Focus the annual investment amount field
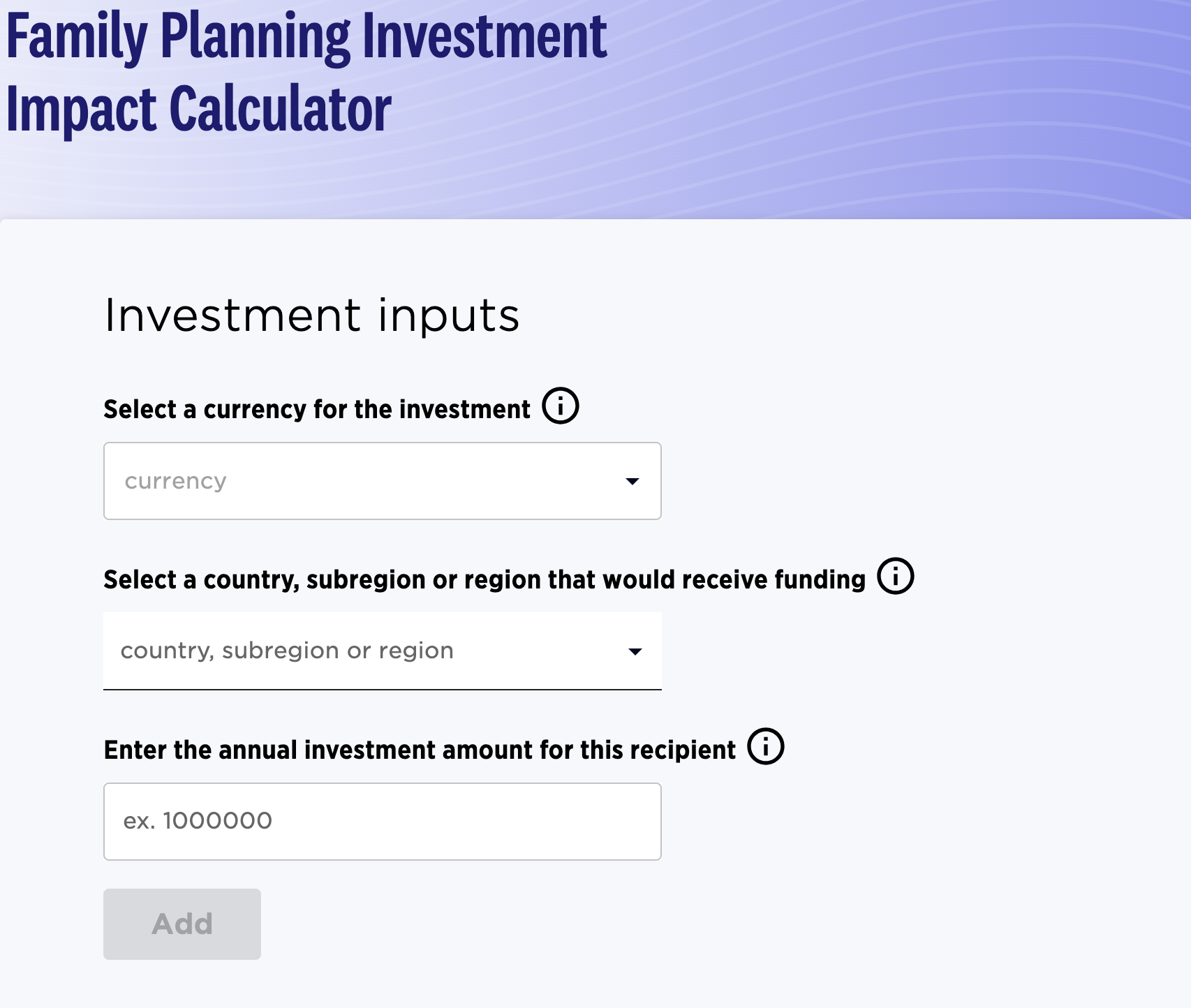1191x1008 pixels. [383, 822]
